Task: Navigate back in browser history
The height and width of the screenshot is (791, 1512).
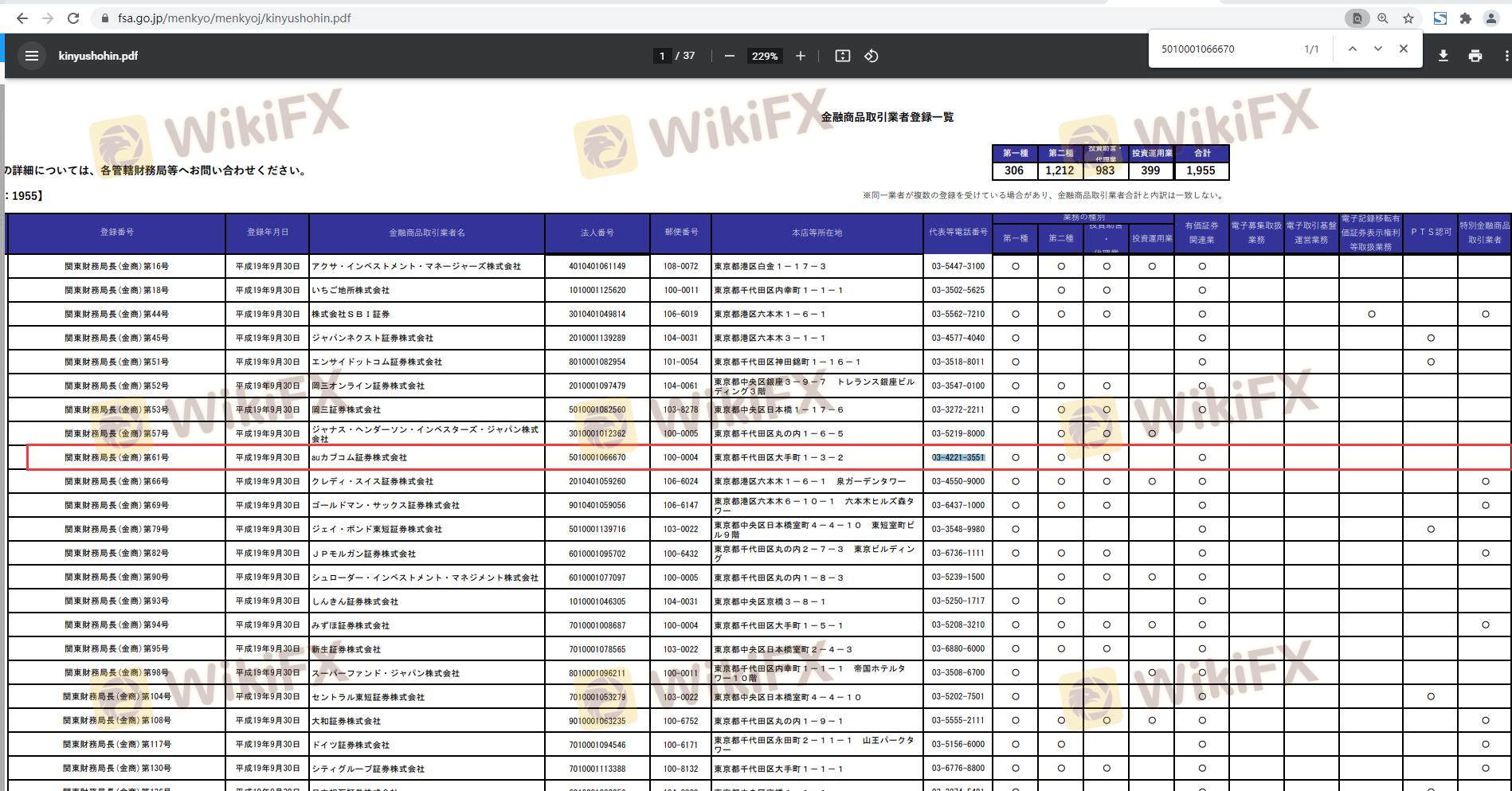Action: 22,18
